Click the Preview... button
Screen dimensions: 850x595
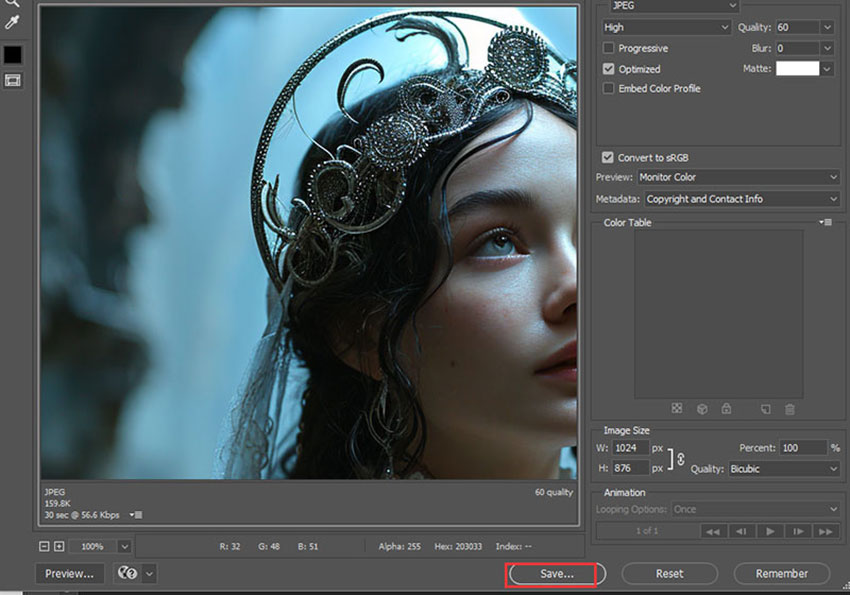tap(69, 573)
